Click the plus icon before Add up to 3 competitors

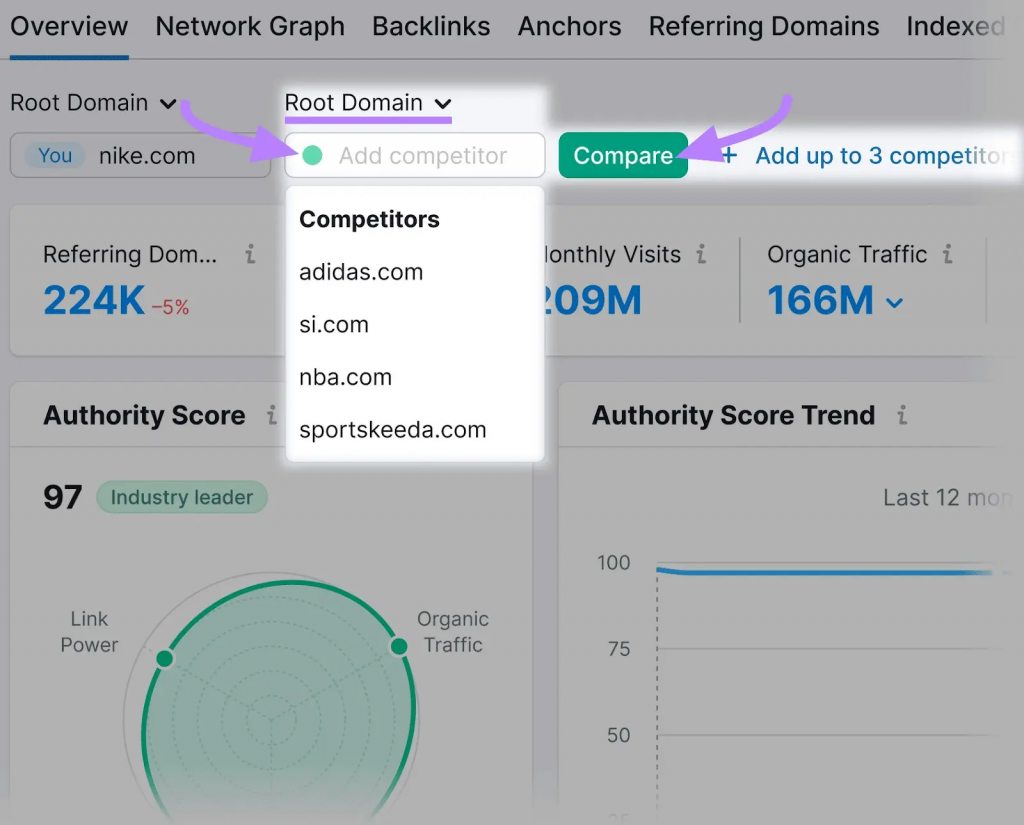[729, 156]
